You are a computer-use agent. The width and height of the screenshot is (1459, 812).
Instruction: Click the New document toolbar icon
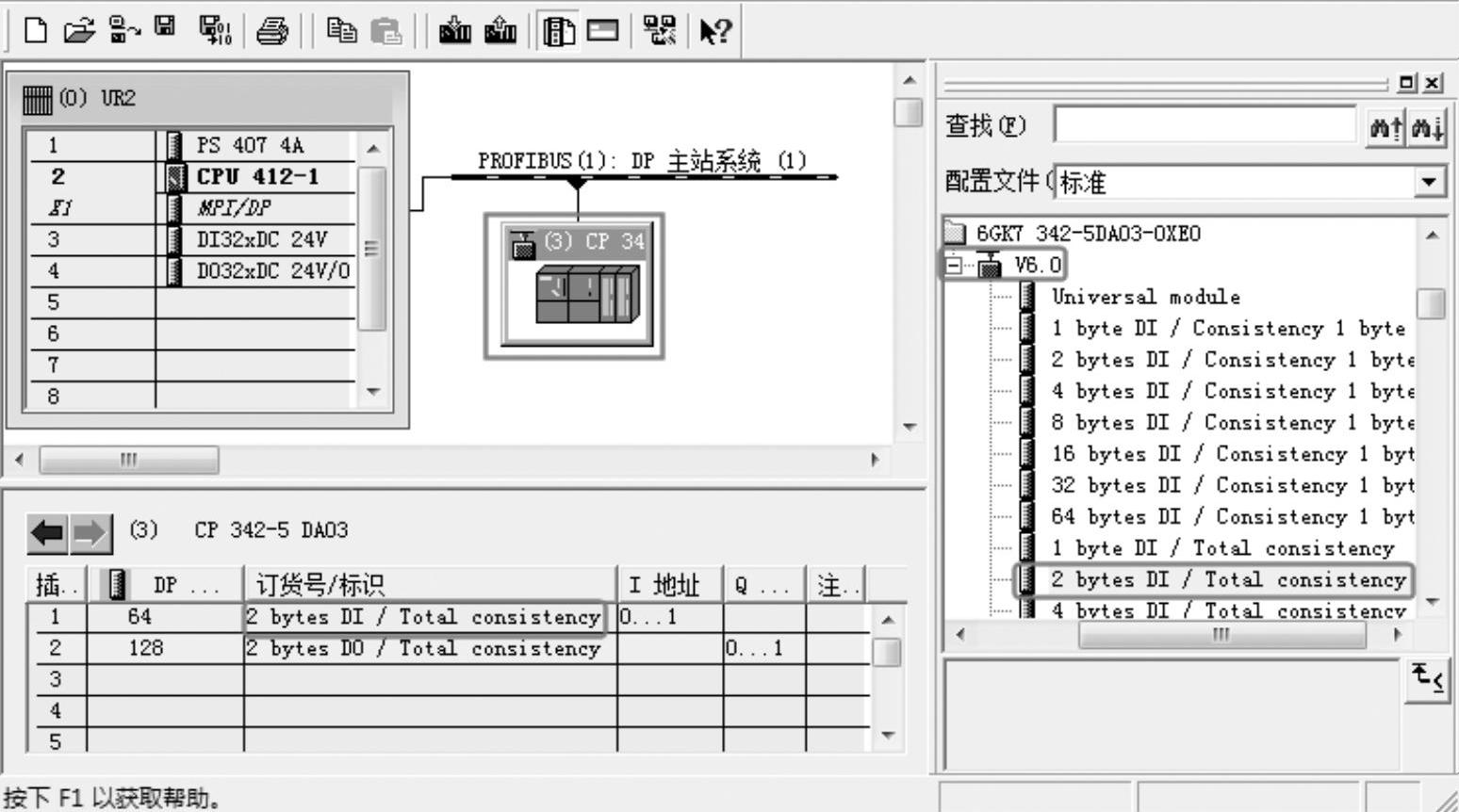pos(35,31)
